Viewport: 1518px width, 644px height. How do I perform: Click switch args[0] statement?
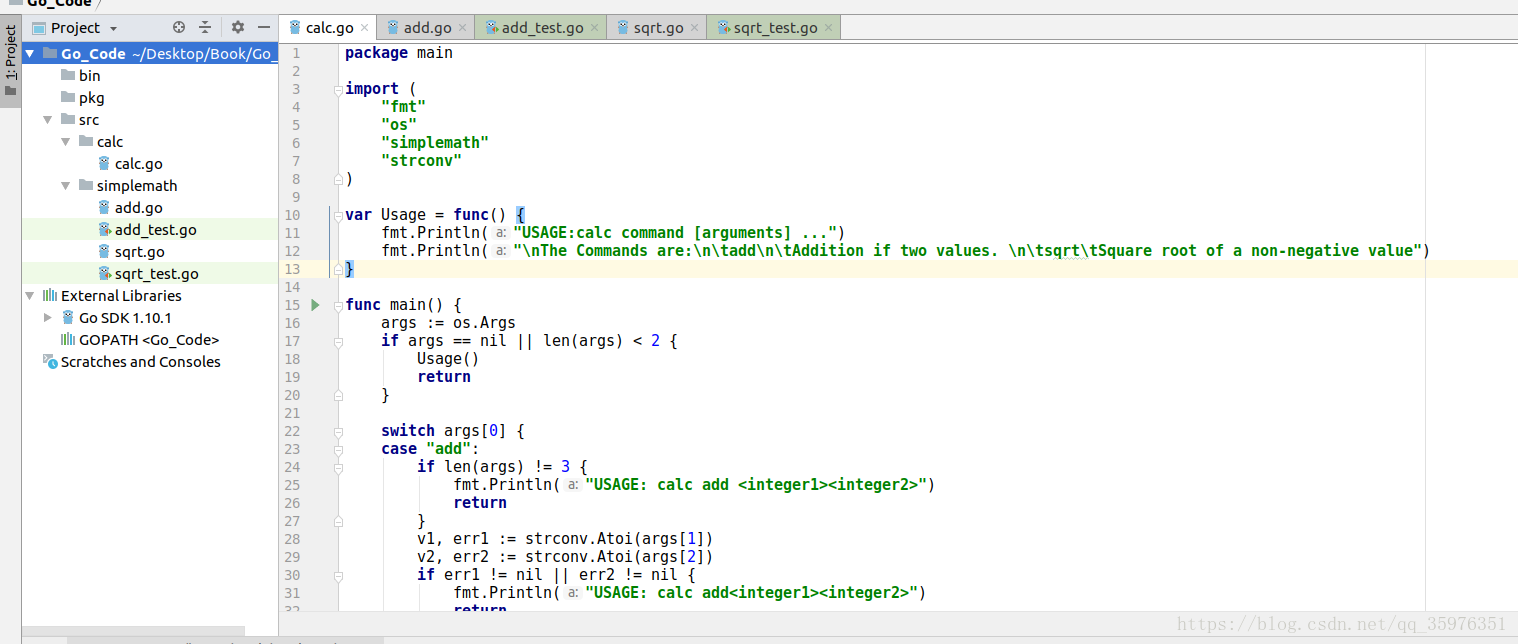[453, 431]
